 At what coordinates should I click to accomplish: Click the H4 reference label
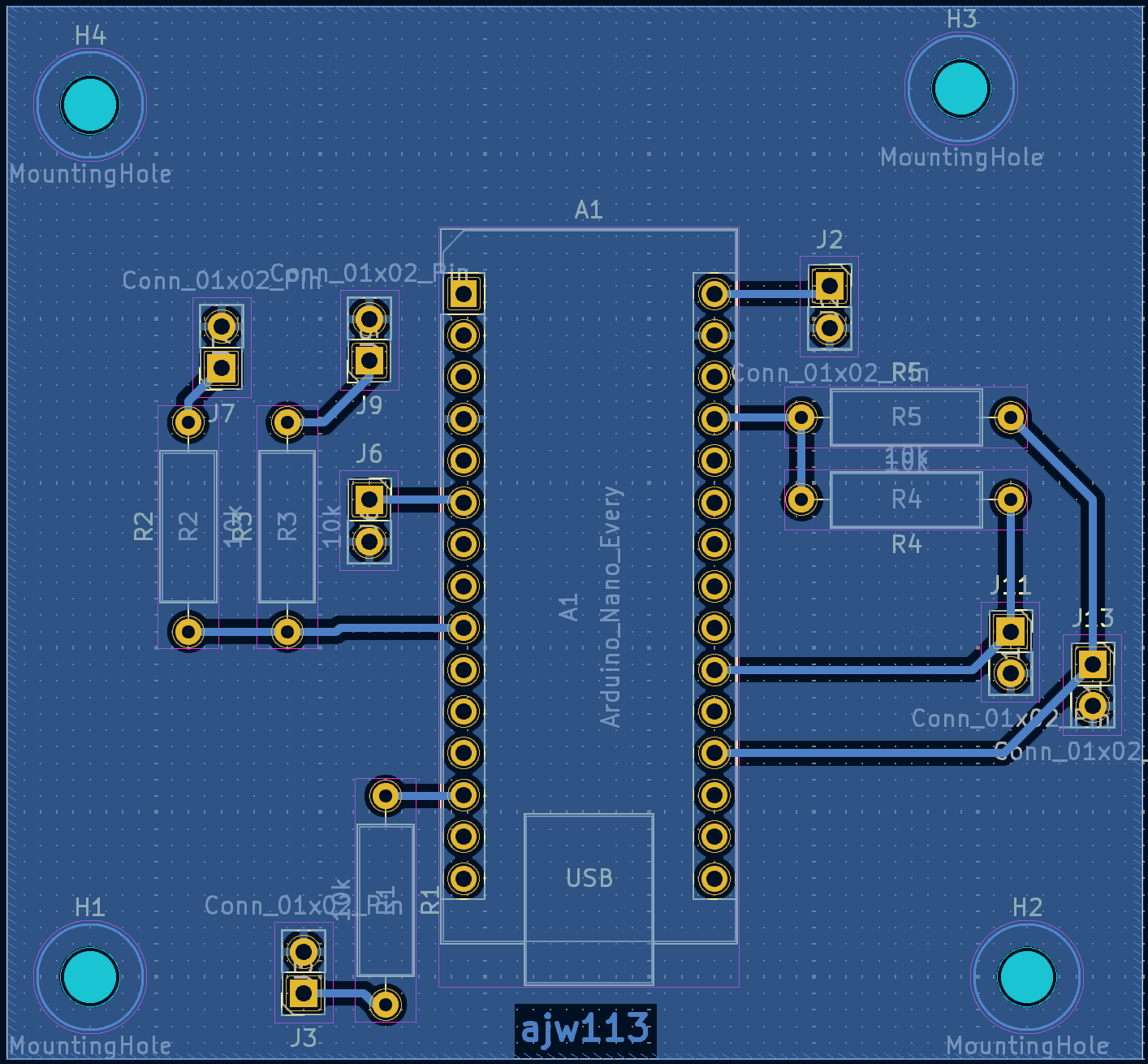pos(90,36)
